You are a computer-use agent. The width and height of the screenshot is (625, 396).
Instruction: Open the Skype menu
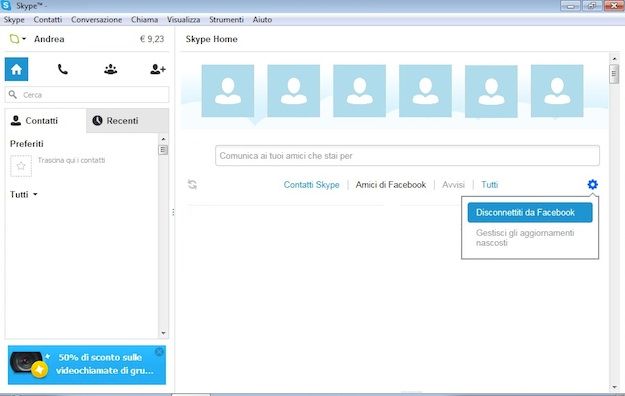pos(14,20)
